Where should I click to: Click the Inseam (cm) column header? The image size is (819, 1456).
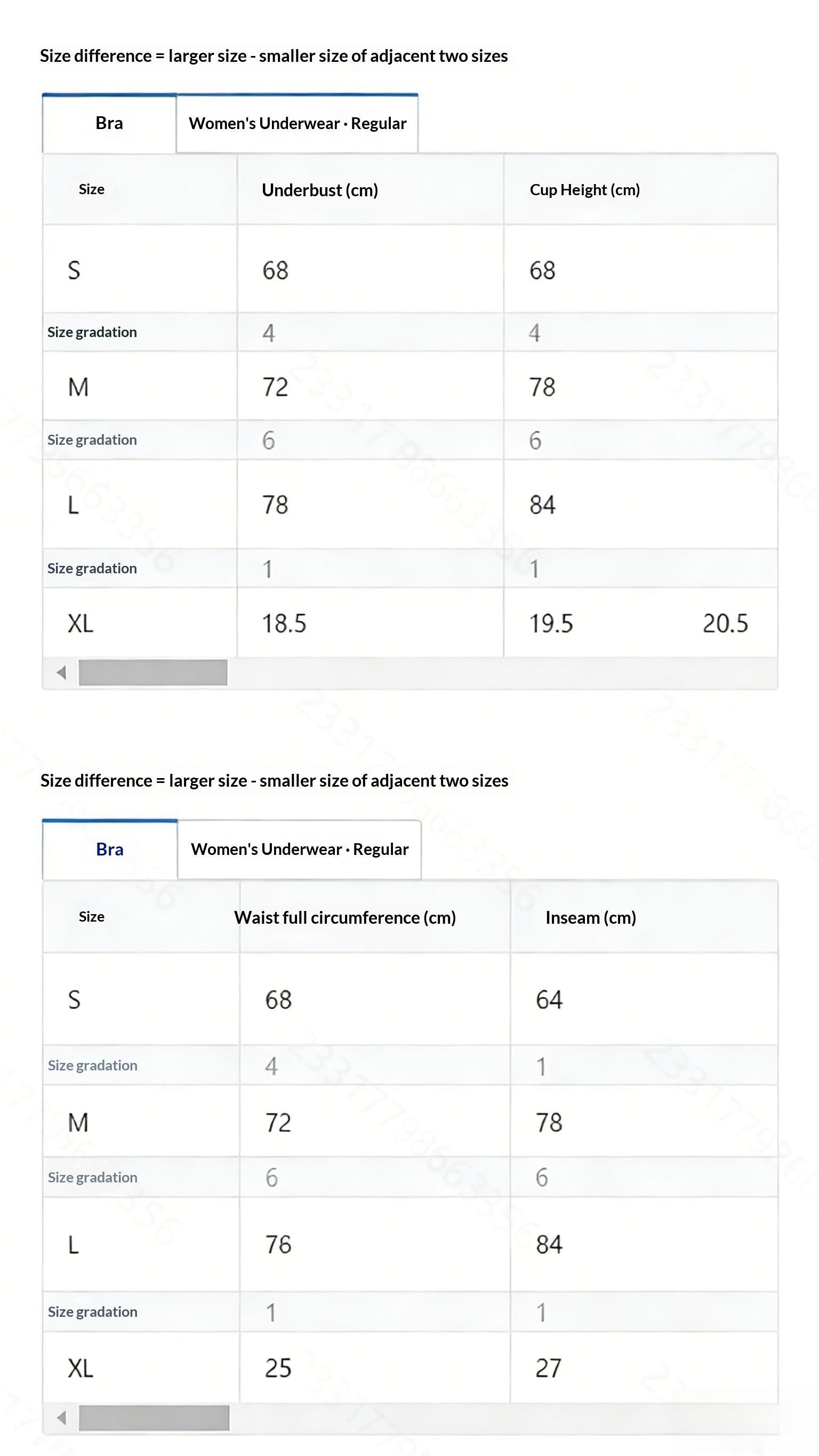pyautogui.click(x=591, y=917)
